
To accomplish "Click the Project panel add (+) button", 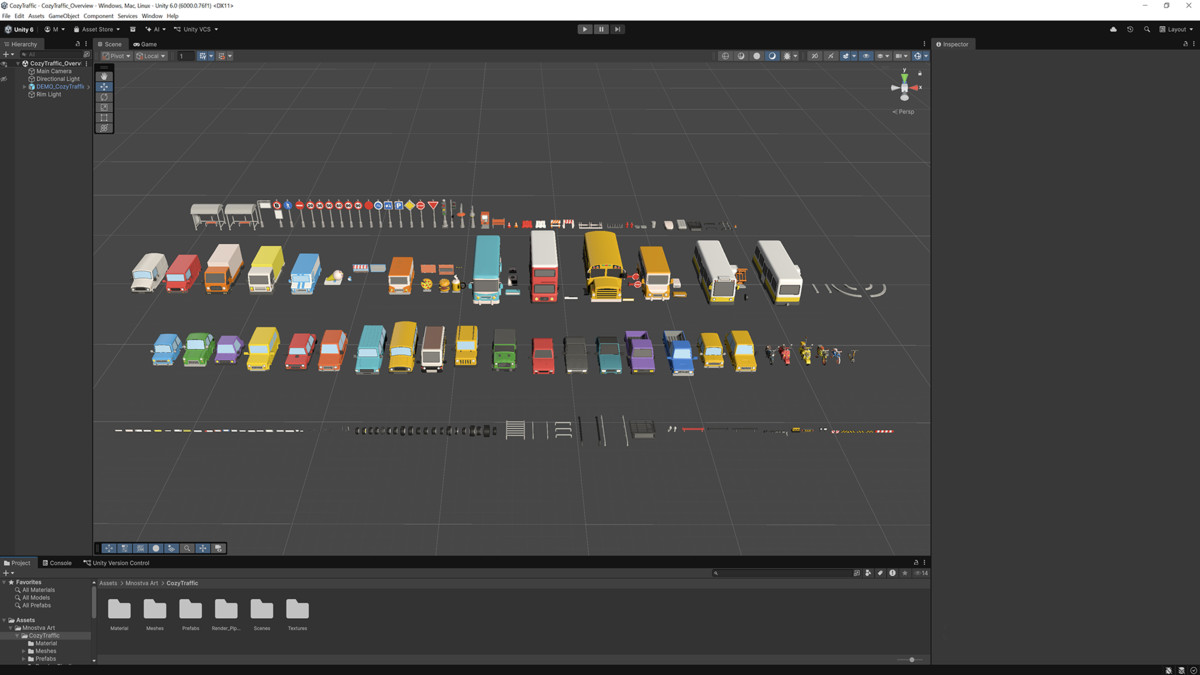I will [6, 573].
